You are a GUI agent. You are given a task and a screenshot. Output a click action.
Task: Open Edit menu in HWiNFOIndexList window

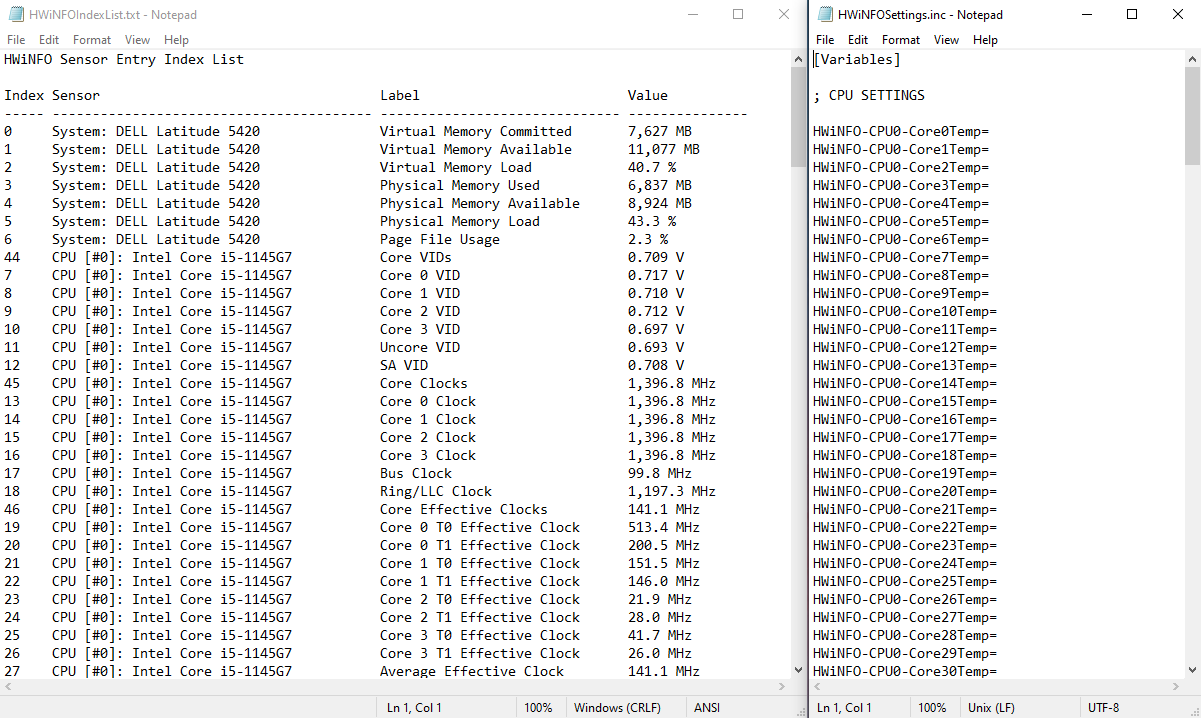click(x=49, y=40)
